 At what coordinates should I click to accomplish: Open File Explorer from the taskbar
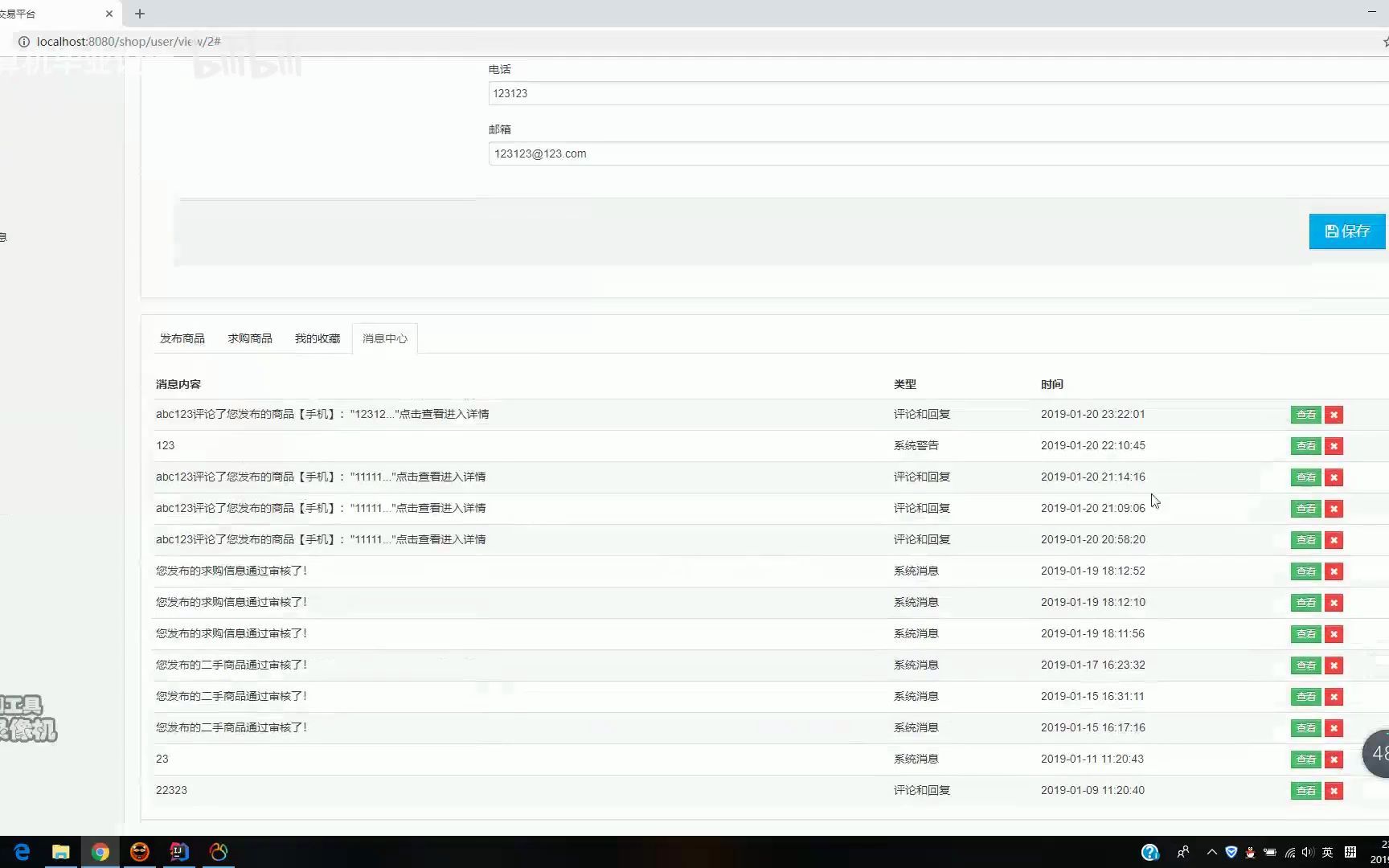[x=61, y=852]
